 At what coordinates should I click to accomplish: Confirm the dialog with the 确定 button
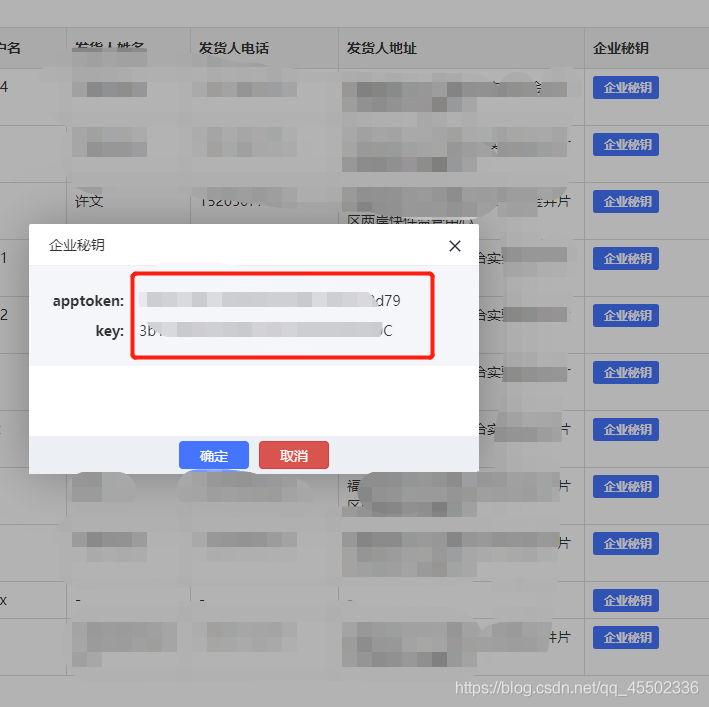click(x=214, y=456)
